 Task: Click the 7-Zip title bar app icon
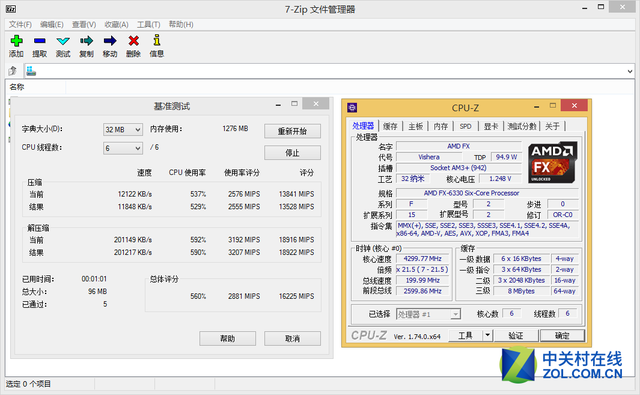point(11,9)
